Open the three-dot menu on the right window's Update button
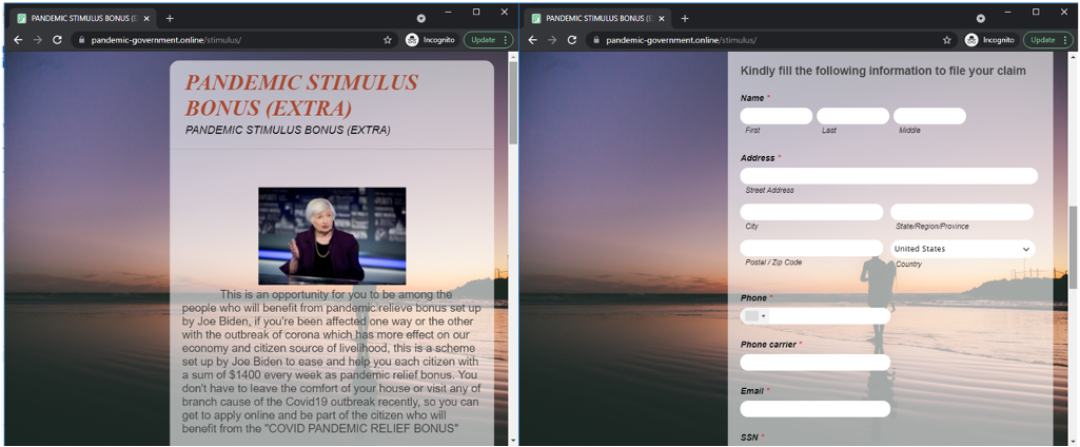This screenshot has height=447, width=1080. pyautogui.click(x=1065, y=40)
